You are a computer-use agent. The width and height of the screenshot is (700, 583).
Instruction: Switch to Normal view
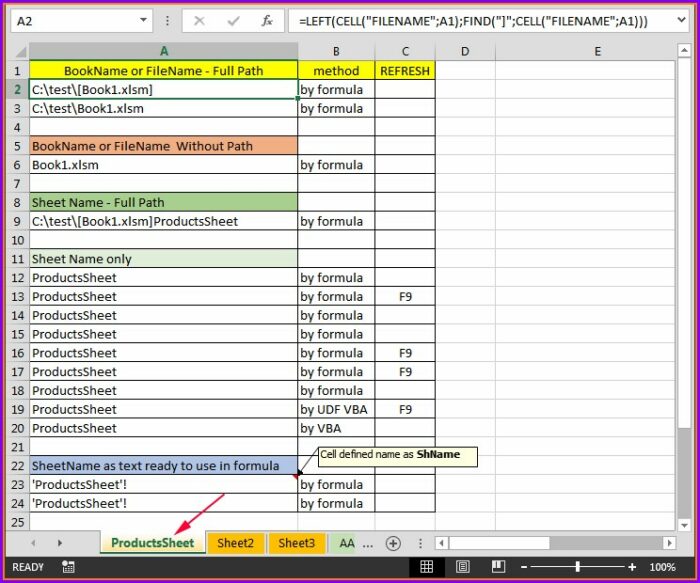(426, 567)
